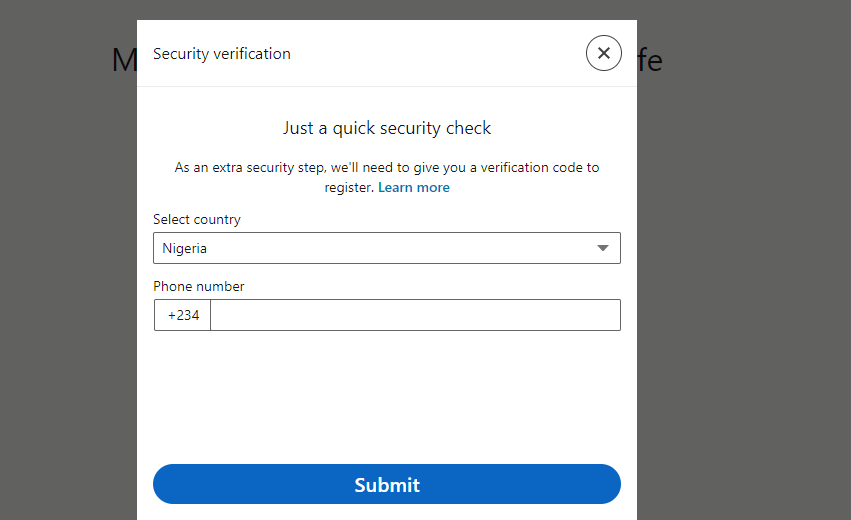Open the Learn more link
The image size is (851, 520).
pyautogui.click(x=414, y=187)
